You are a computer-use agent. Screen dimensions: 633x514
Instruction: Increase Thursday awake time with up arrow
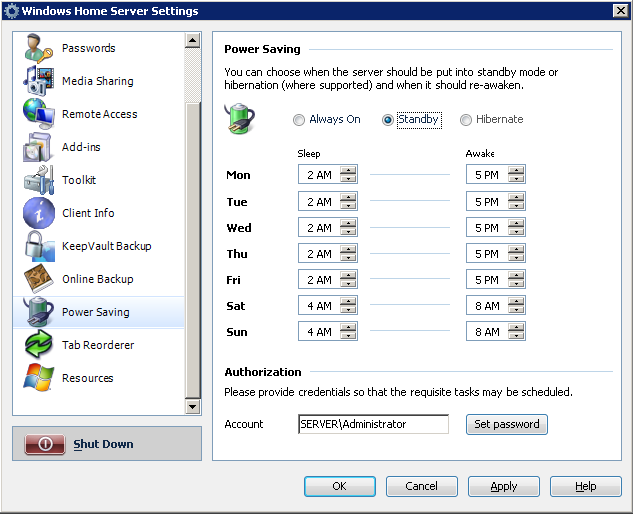click(x=516, y=249)
